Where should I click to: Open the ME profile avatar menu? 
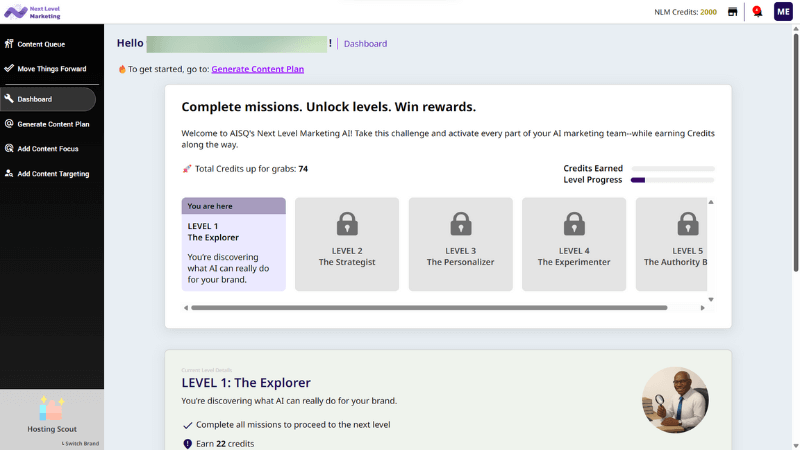coord(783,12)
